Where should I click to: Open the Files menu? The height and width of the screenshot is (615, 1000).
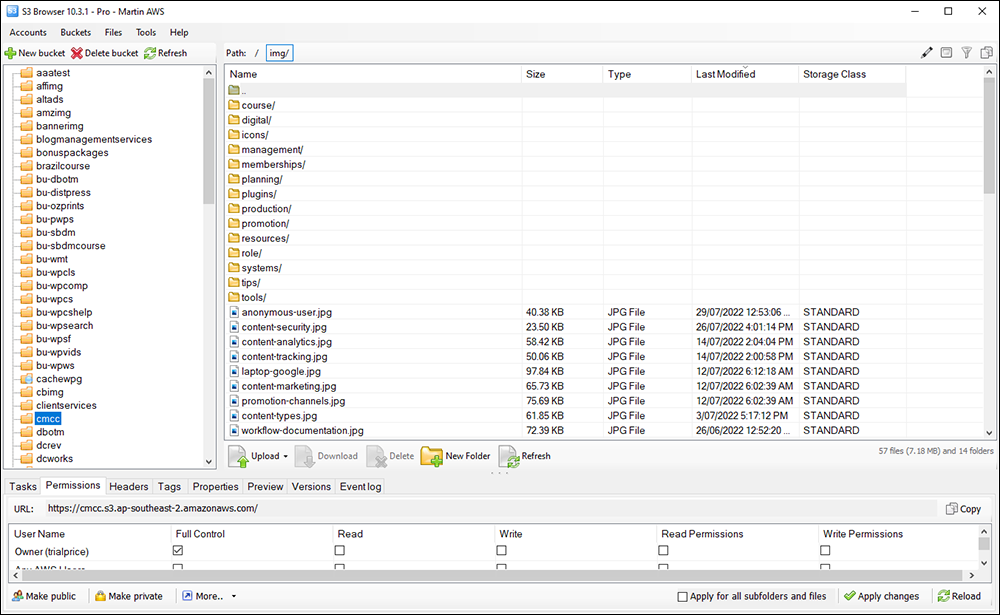coord(114,33)
